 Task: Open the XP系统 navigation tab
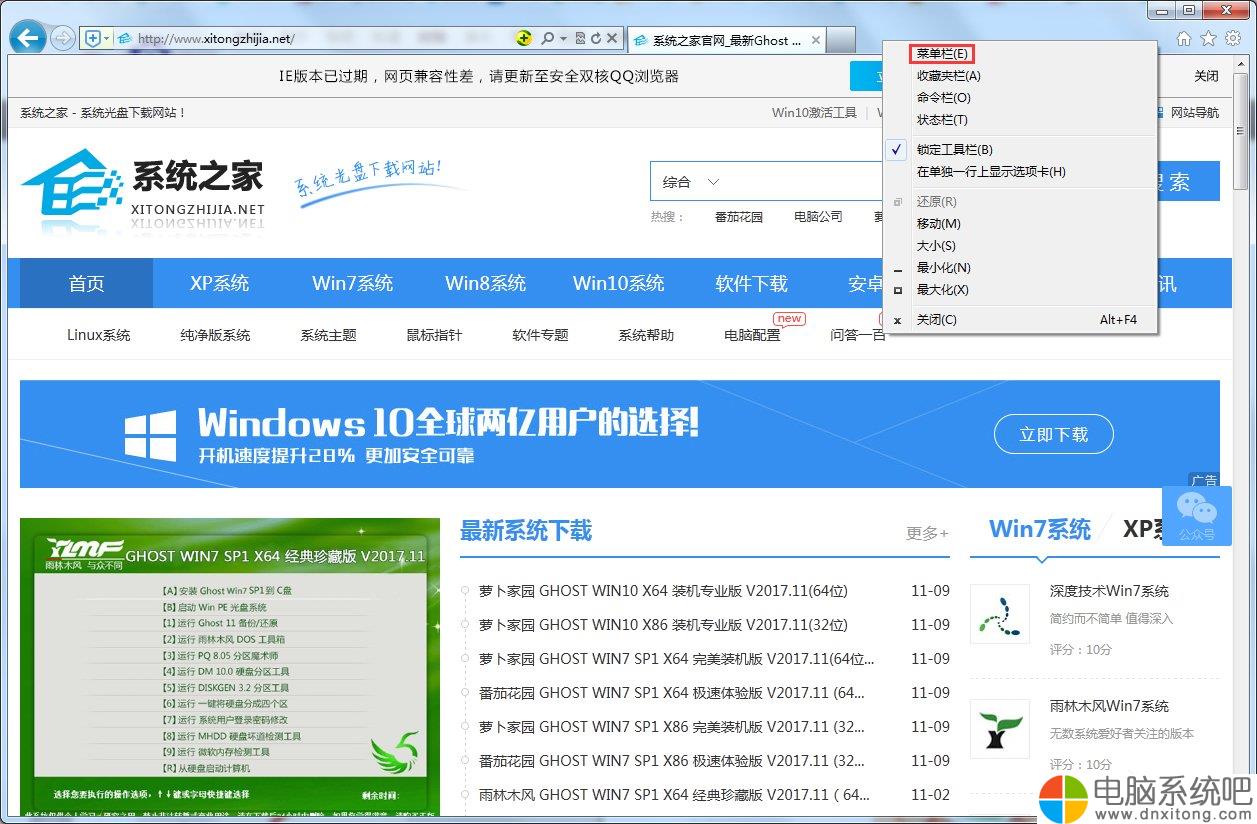(x=220, y=283)
